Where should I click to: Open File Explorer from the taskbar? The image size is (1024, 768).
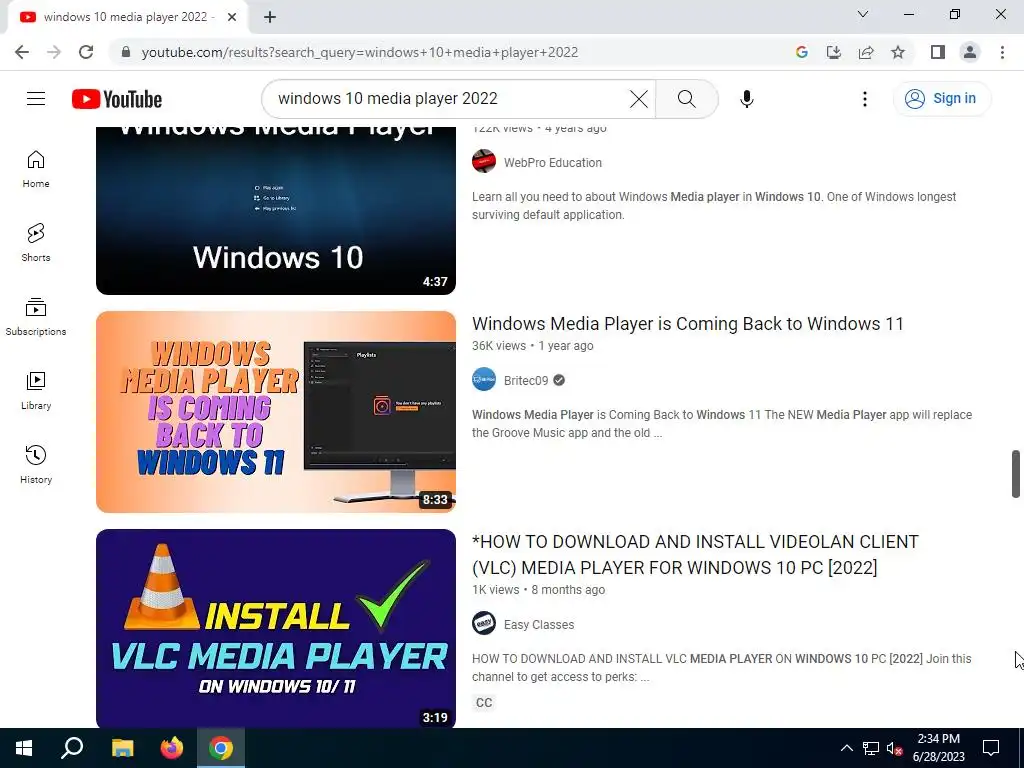122,748
